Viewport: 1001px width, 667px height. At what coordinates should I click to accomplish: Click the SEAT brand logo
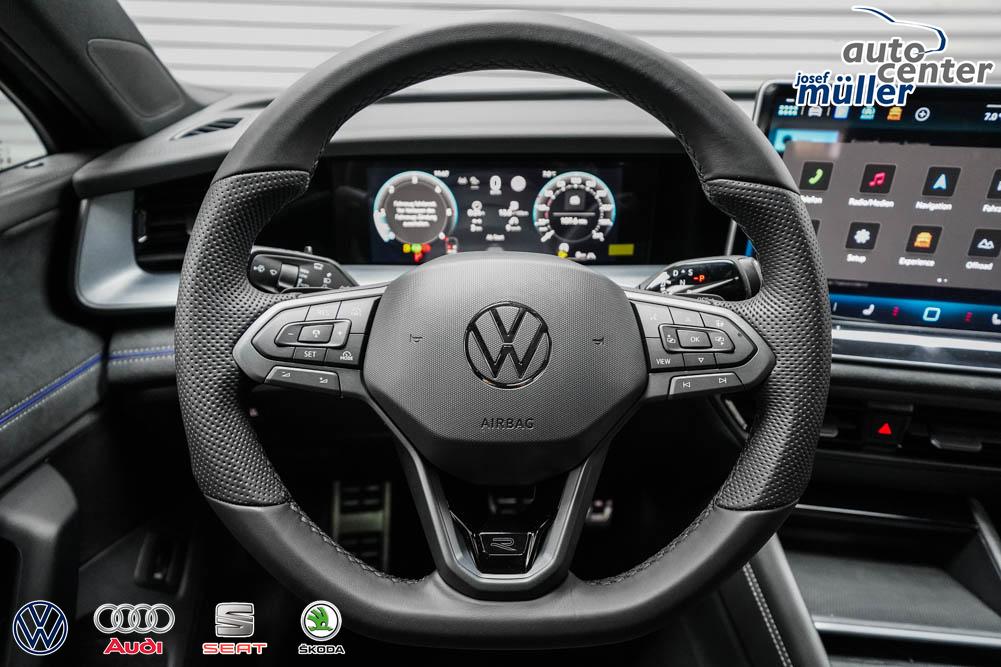click(234, 627)
